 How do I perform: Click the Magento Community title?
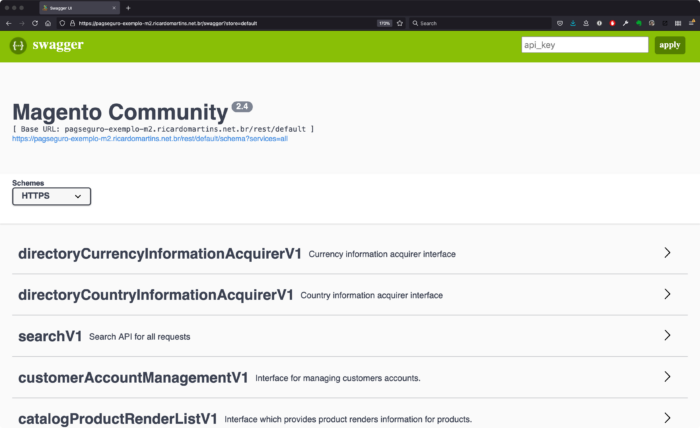click(120, 112)
